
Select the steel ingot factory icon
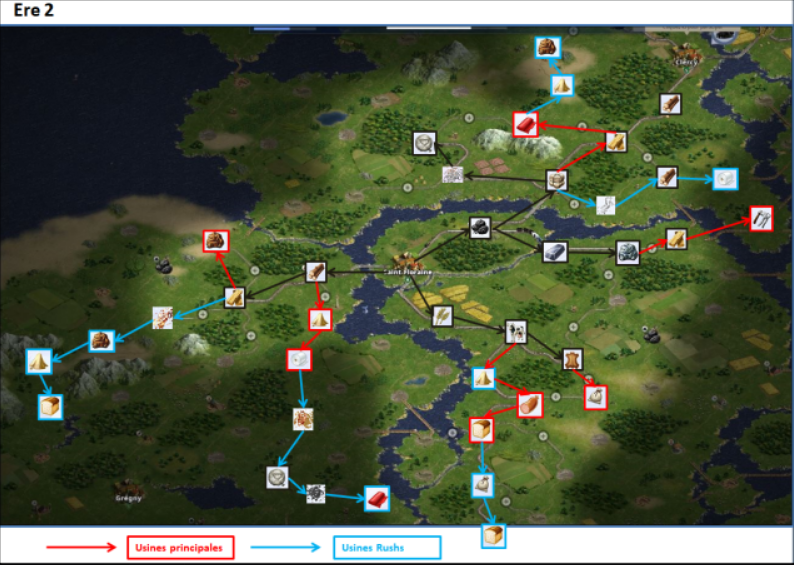coord(555,251)
